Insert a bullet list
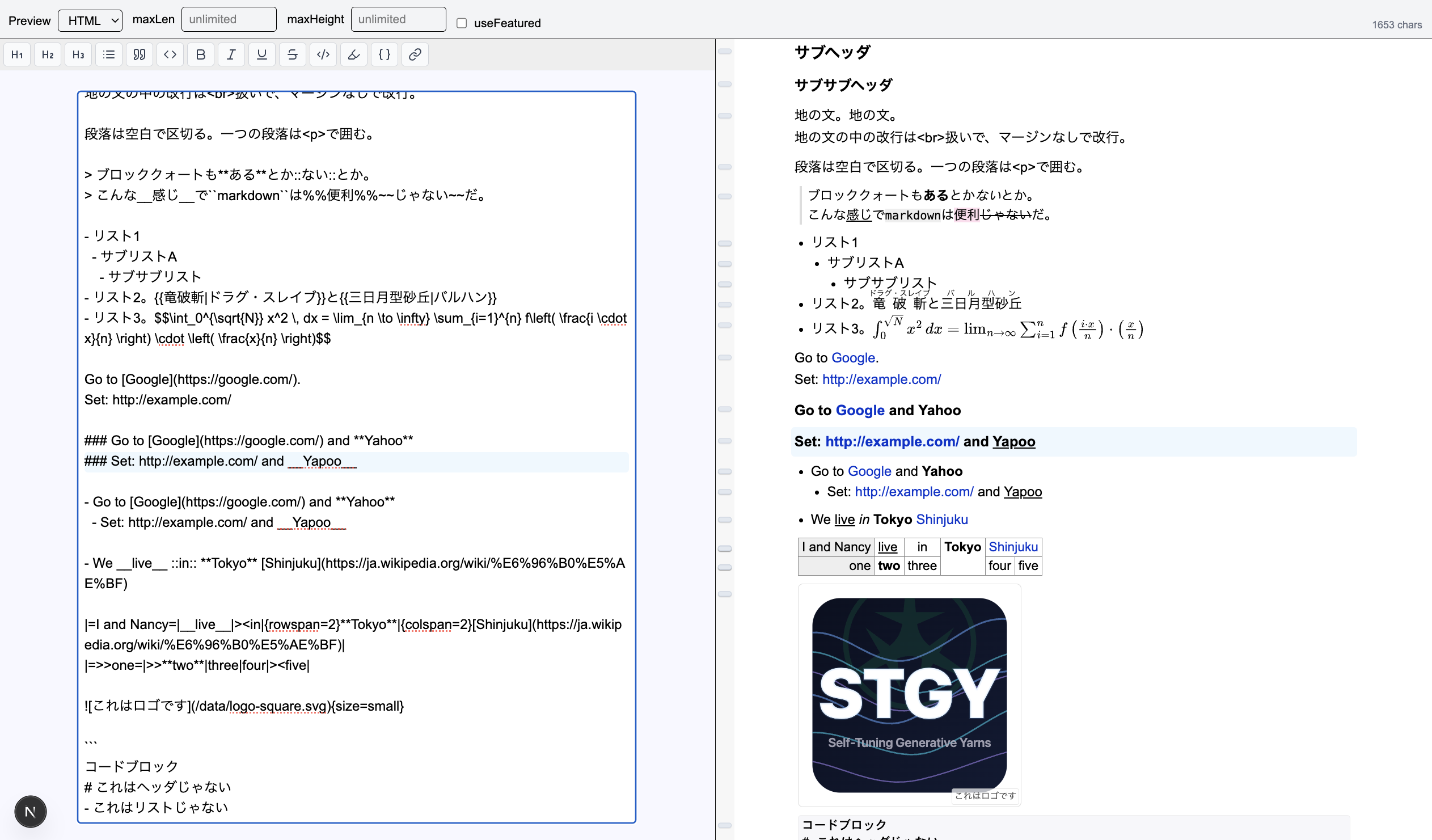 109,54
